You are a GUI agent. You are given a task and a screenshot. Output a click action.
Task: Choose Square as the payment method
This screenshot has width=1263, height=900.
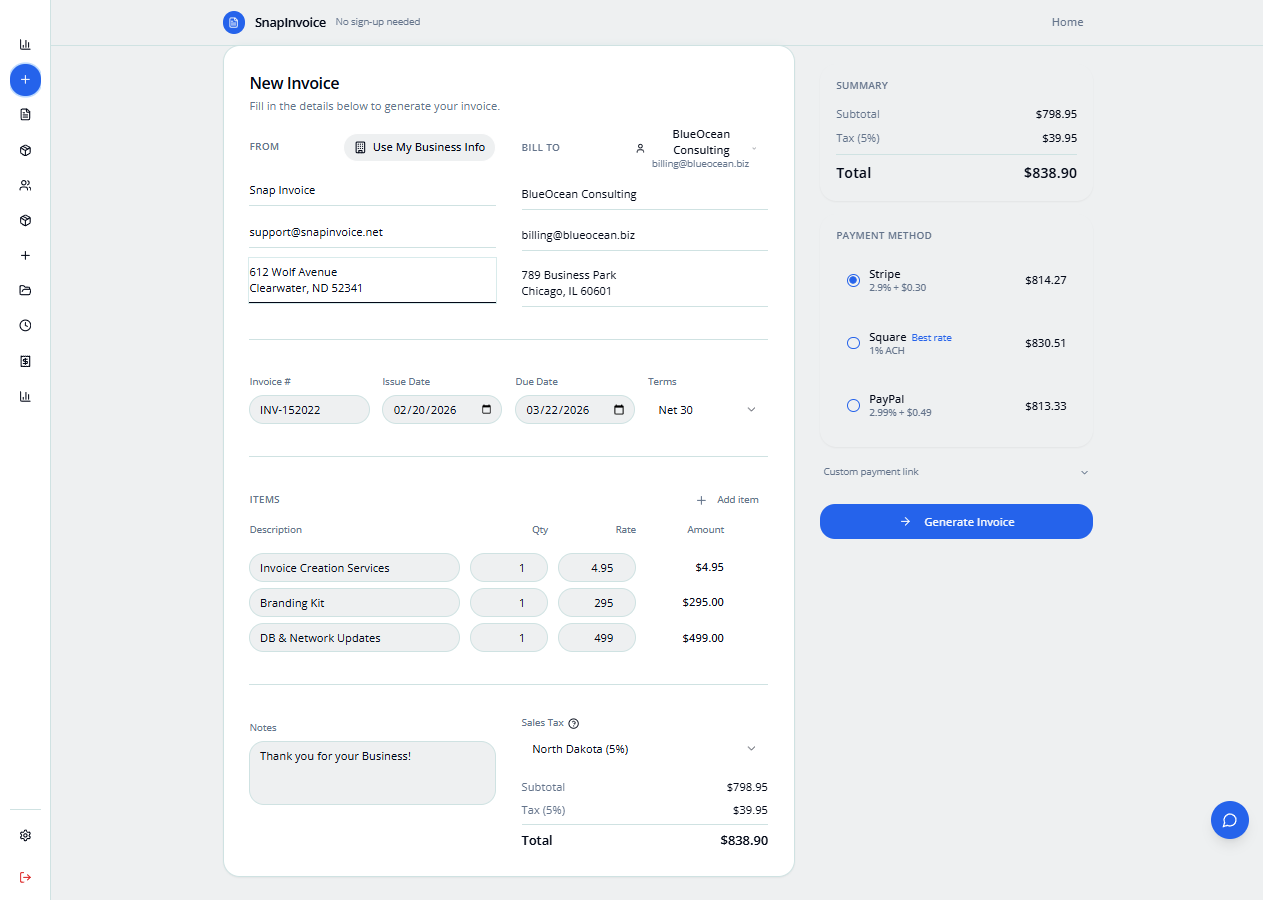pos(853,343)
